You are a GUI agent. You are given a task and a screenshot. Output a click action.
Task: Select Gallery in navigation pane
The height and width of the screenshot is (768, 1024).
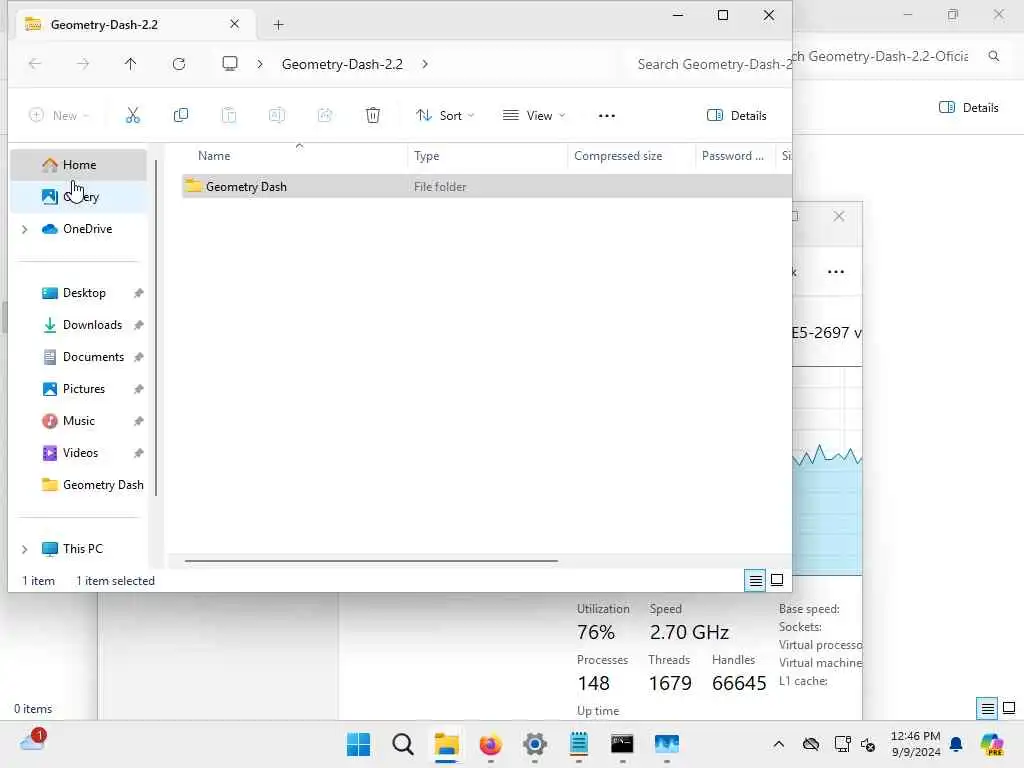78,197
